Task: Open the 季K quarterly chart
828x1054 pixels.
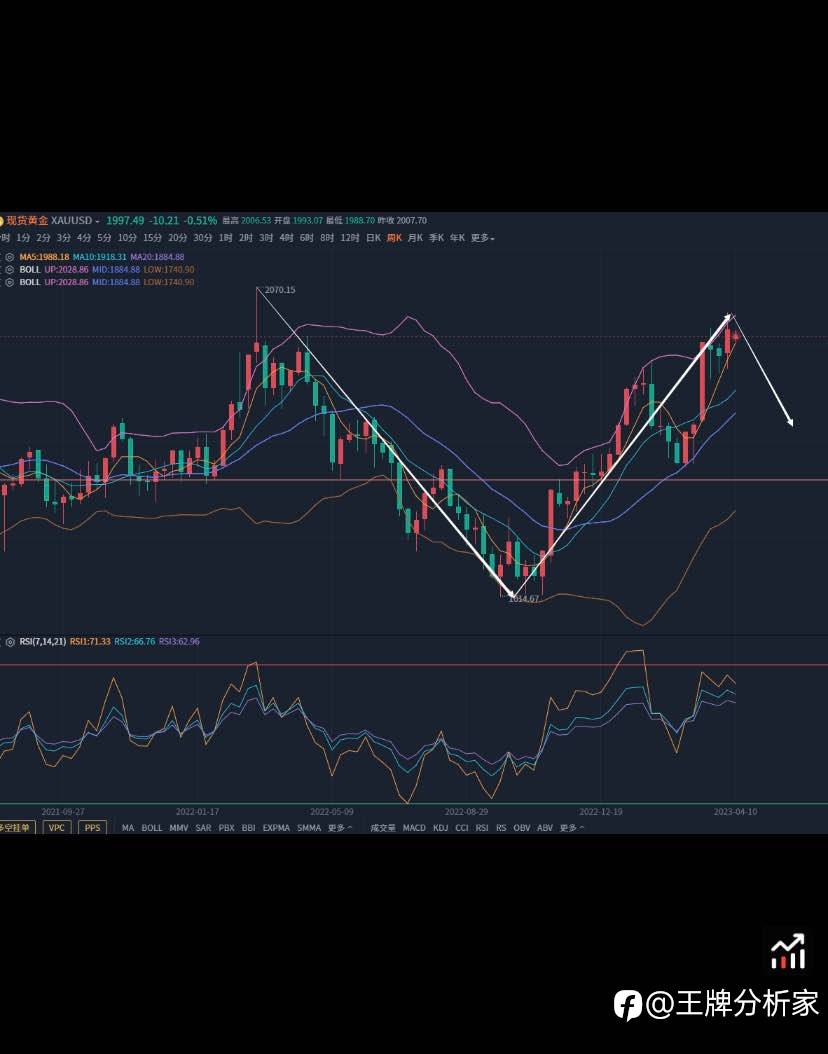Action: 436,238
